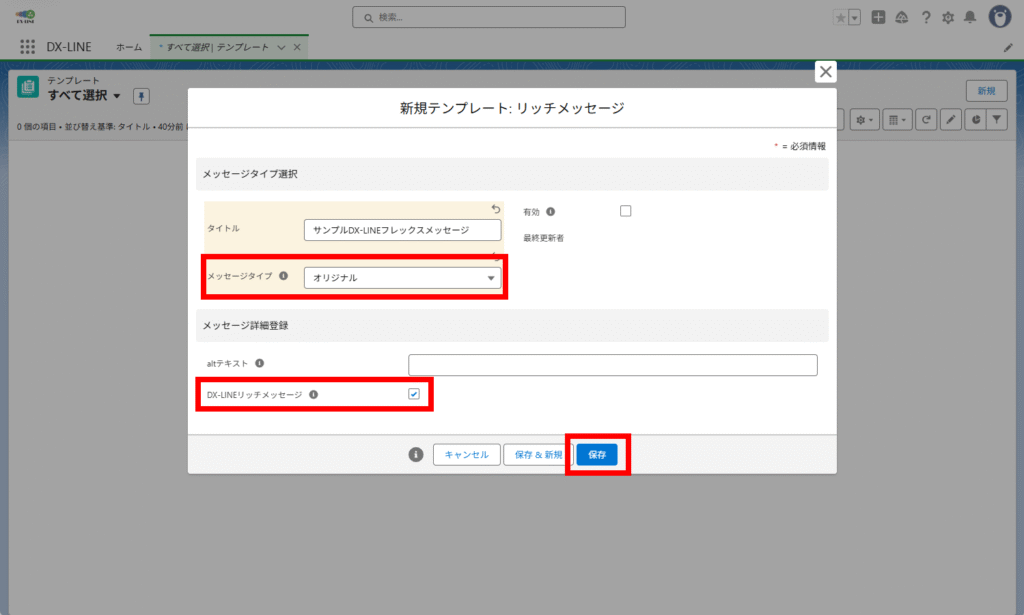1024x615 pixels.
Task: Uncheck the DX-LINEリッチメッセージ checkbox
Action: click(414, 394)
